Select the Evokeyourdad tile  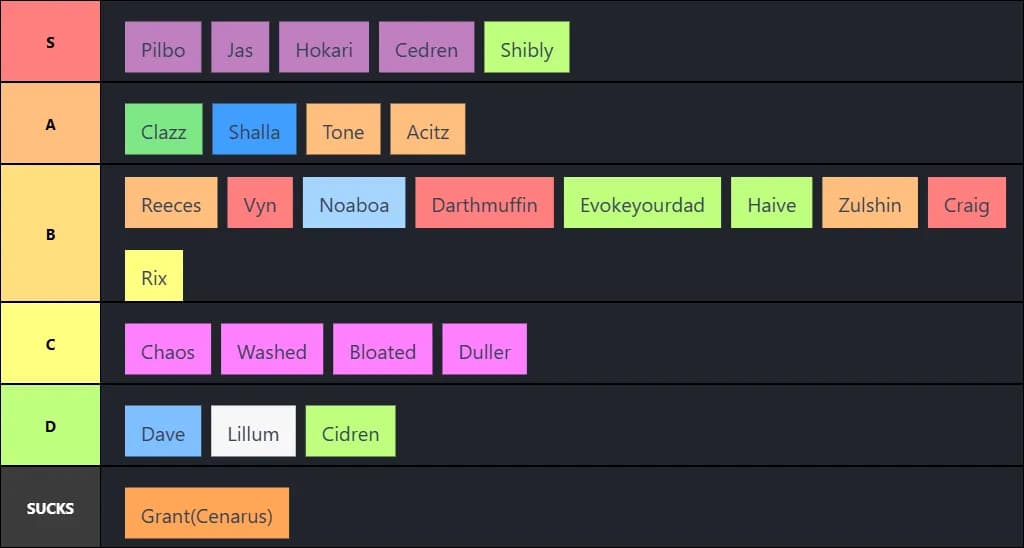point(642,203)
